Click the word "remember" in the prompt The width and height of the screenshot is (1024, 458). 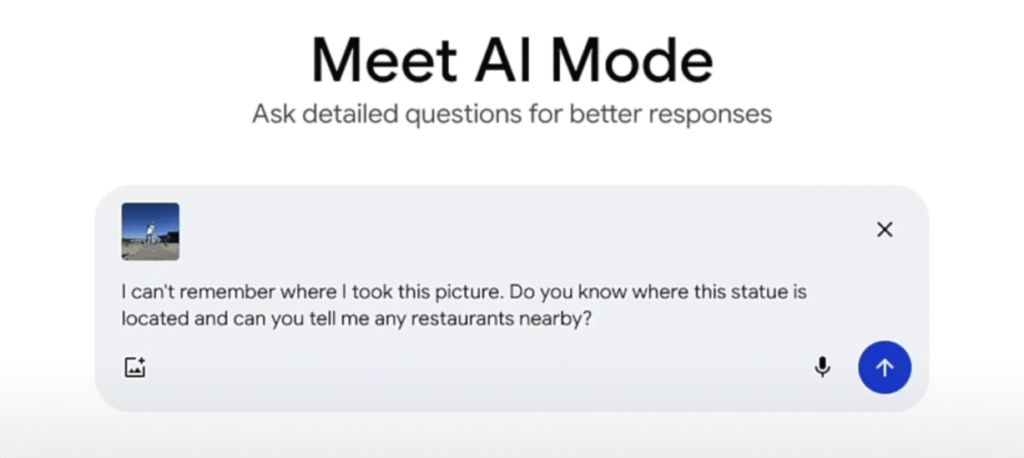click(x=224, y=295)
